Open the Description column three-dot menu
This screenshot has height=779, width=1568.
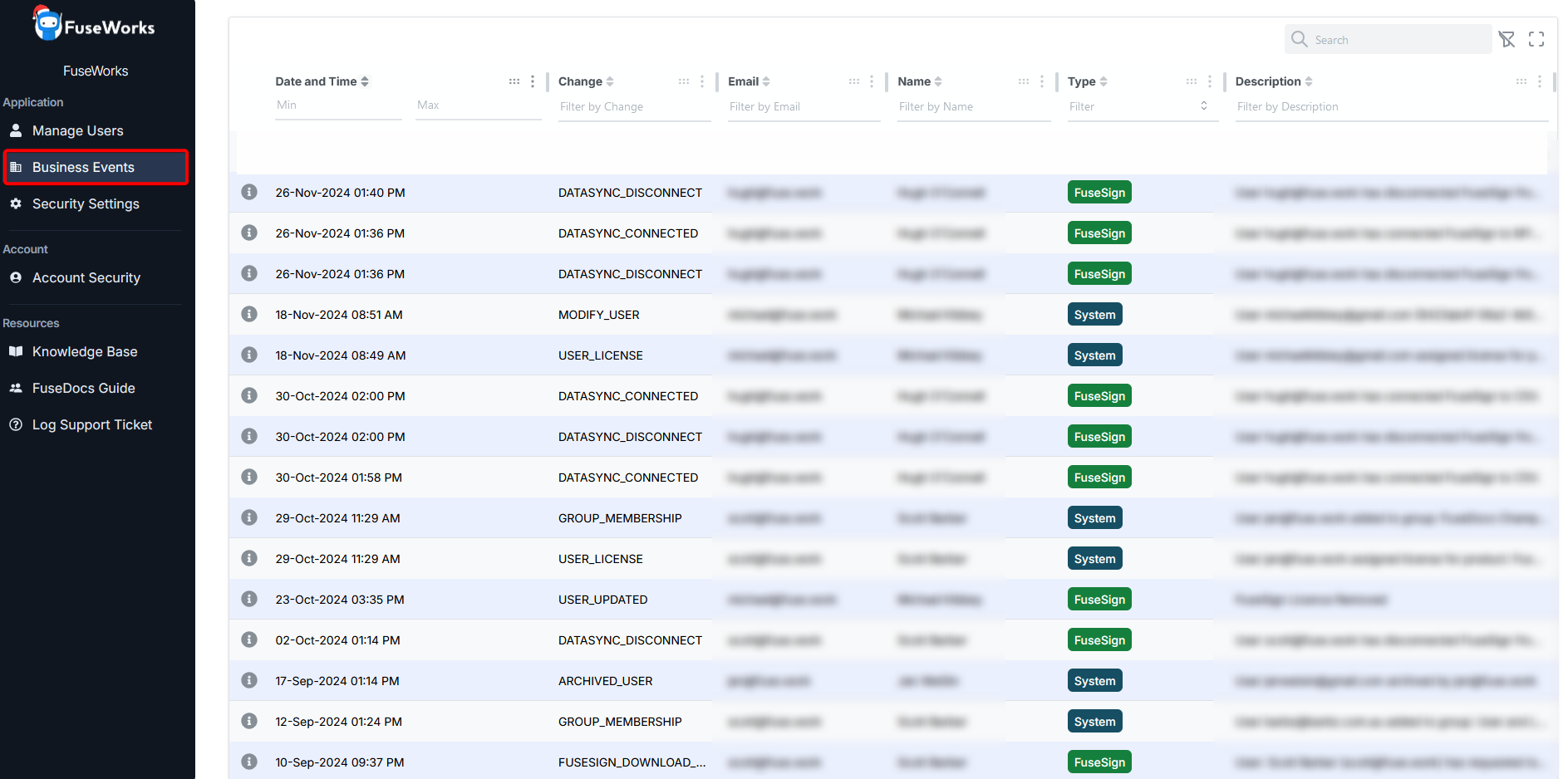pyautogui.click(x=1540, y=81)
